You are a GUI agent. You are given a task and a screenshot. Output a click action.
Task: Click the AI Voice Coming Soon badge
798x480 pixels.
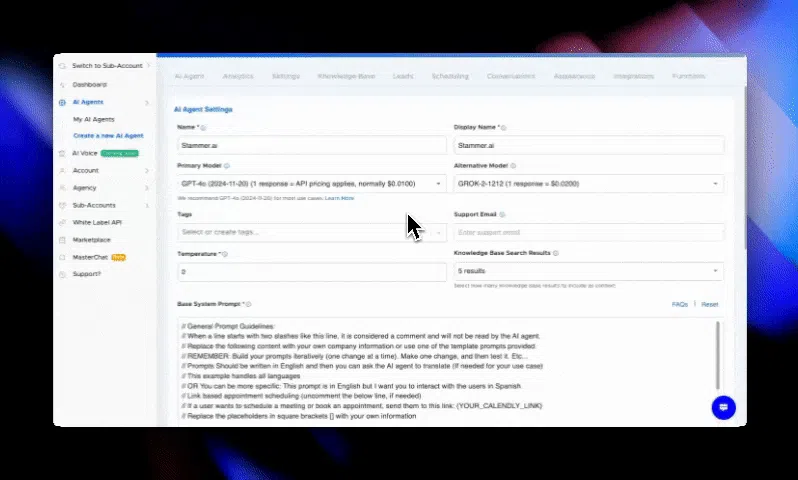click(x=120, y=153)
